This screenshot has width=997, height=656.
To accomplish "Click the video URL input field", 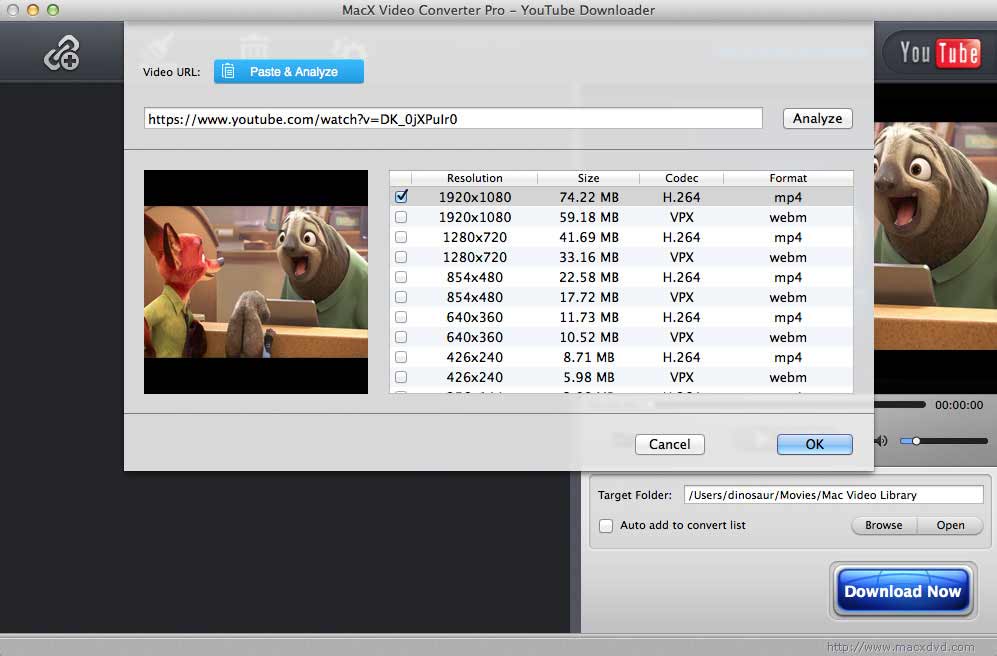I will pos(453,119).
